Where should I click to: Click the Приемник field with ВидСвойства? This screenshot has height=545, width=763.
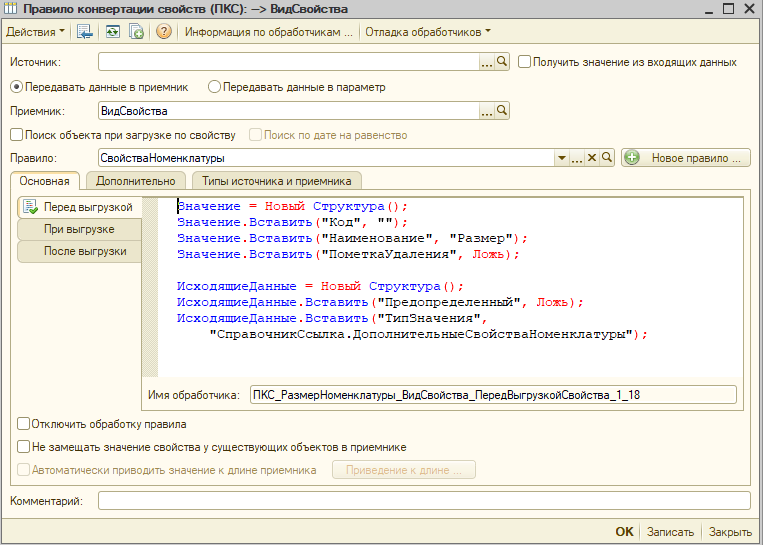[x=289, y=111]
